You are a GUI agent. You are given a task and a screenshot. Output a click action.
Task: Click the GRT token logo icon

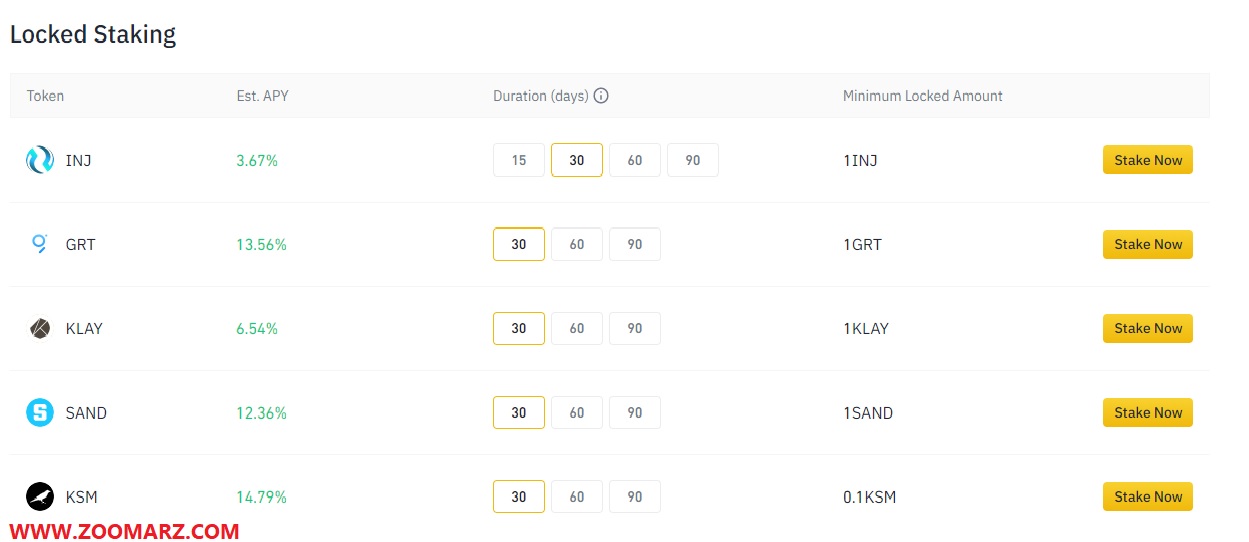40,244
